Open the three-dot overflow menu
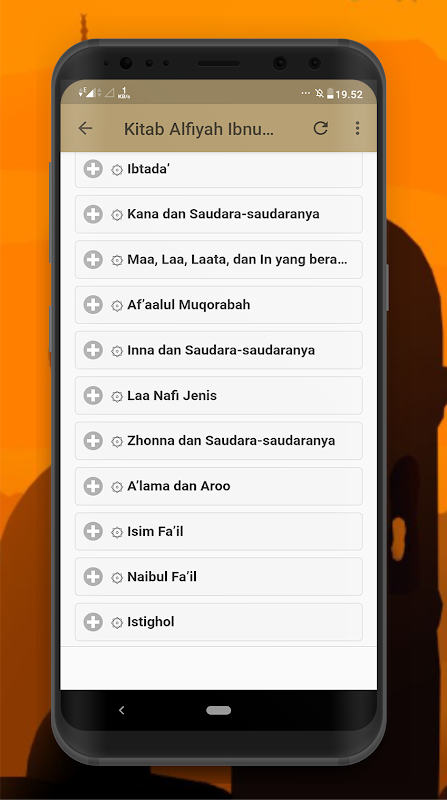447x800 pixels. coord(357,128)
